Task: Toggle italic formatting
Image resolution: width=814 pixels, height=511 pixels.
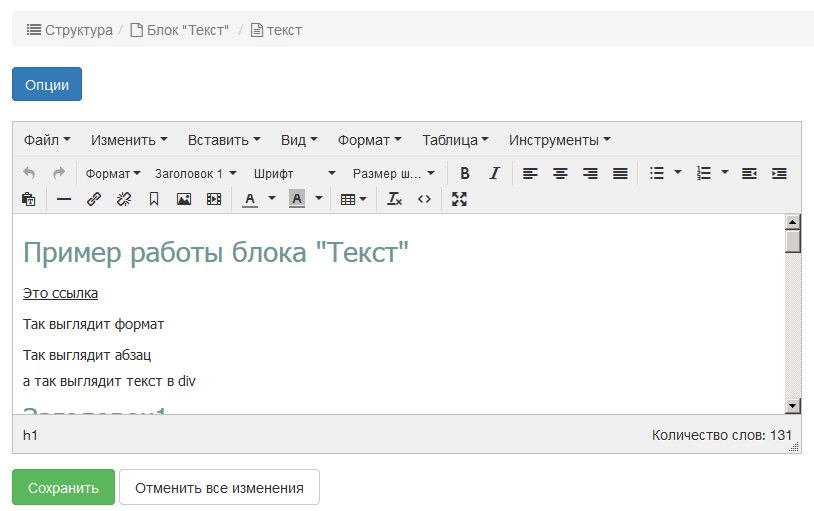Action: point(495,173)
